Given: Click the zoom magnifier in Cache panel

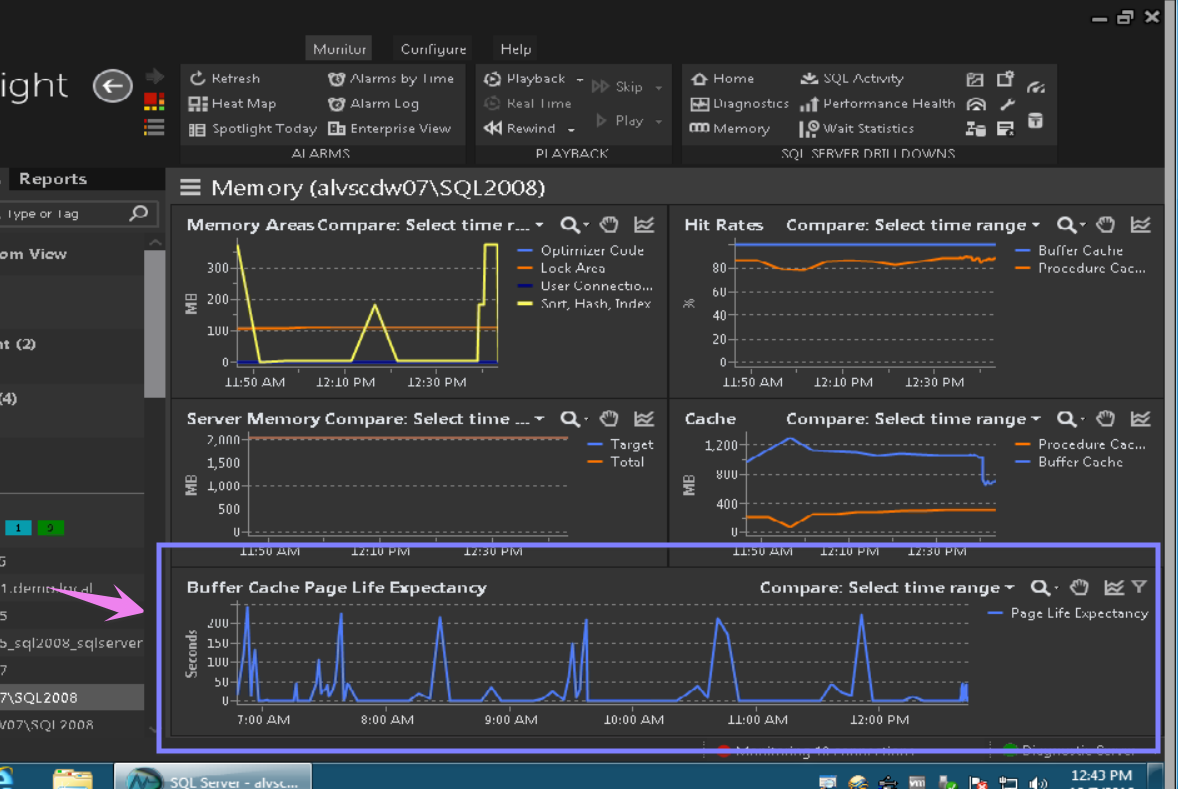Looking at the screenshot, I should tap(1067, 419).
